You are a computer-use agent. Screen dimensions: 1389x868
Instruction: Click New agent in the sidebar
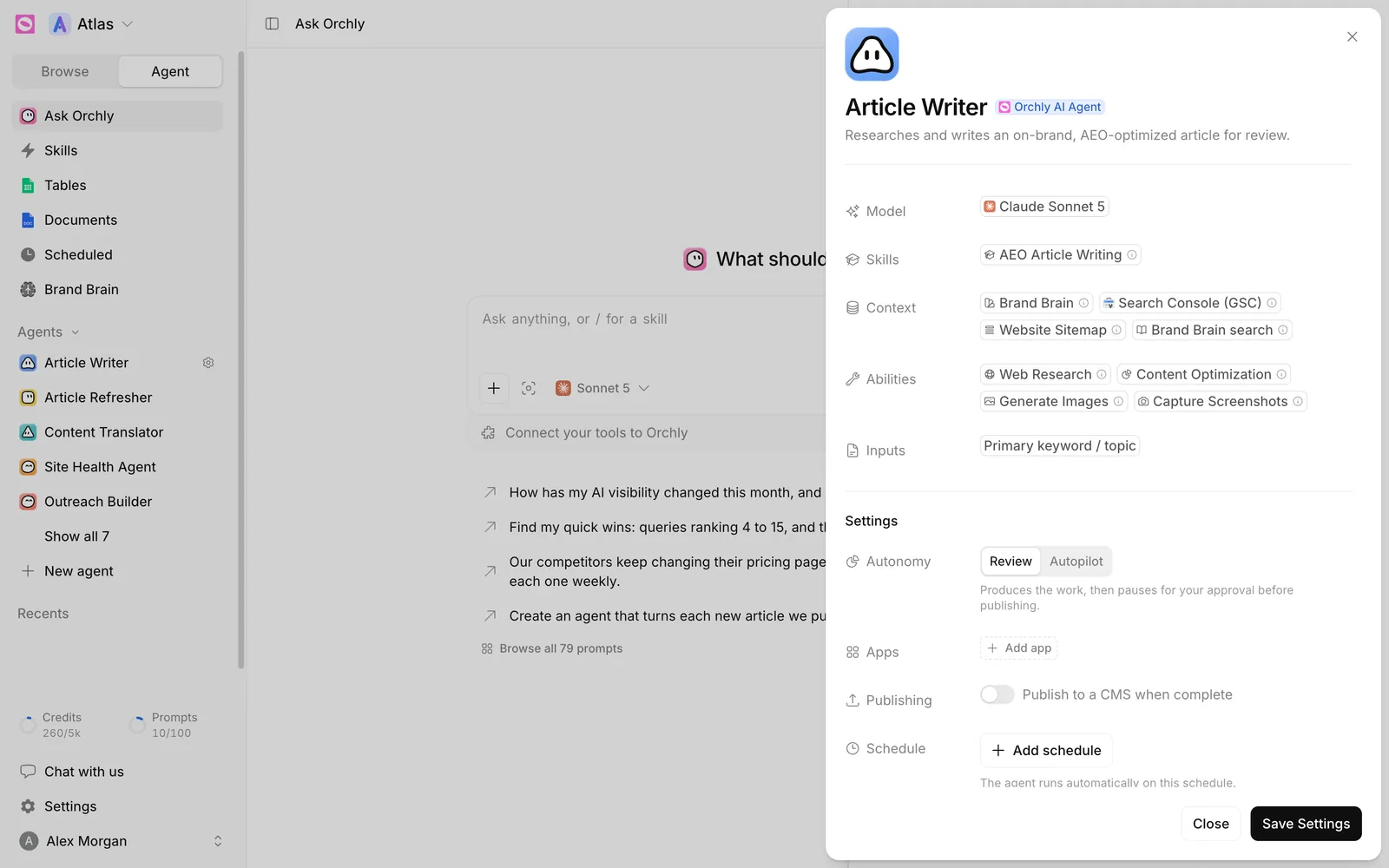point(117,571)
